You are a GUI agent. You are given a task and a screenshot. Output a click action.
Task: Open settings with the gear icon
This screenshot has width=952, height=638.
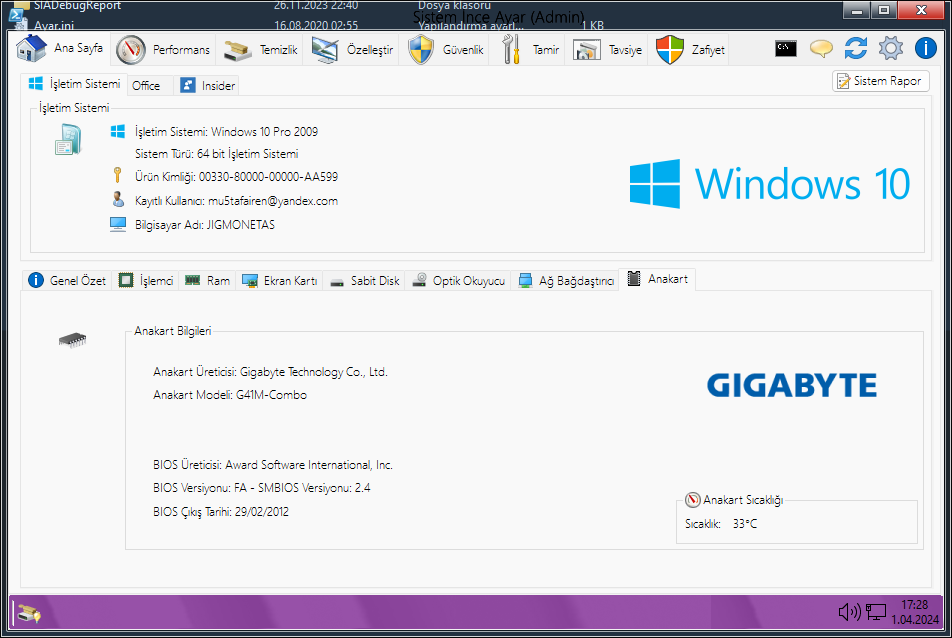tap(891, 49)
